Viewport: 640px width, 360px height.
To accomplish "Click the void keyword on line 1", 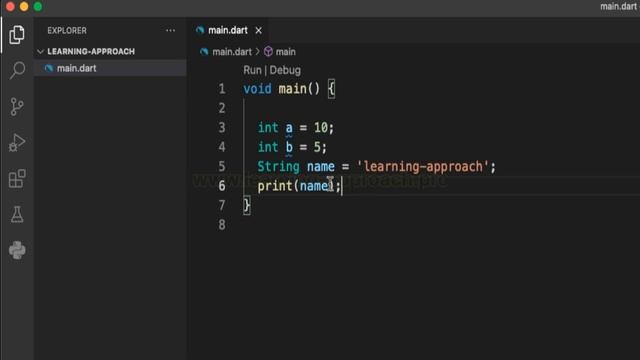I will [x=257, y=89].
